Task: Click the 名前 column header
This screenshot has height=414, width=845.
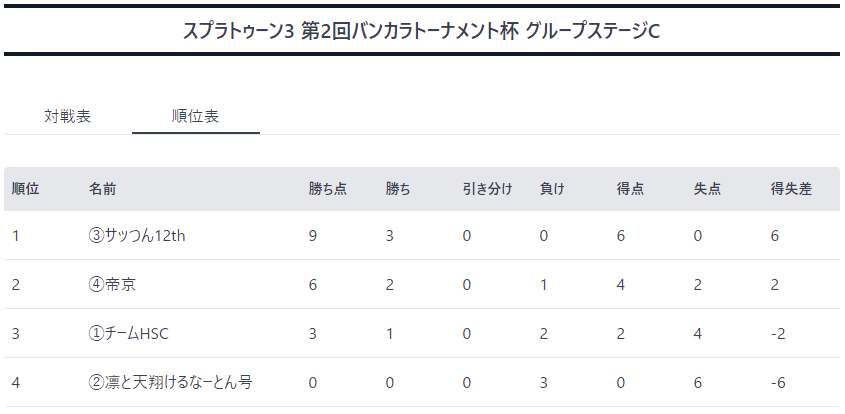Action: pos(102,189)
